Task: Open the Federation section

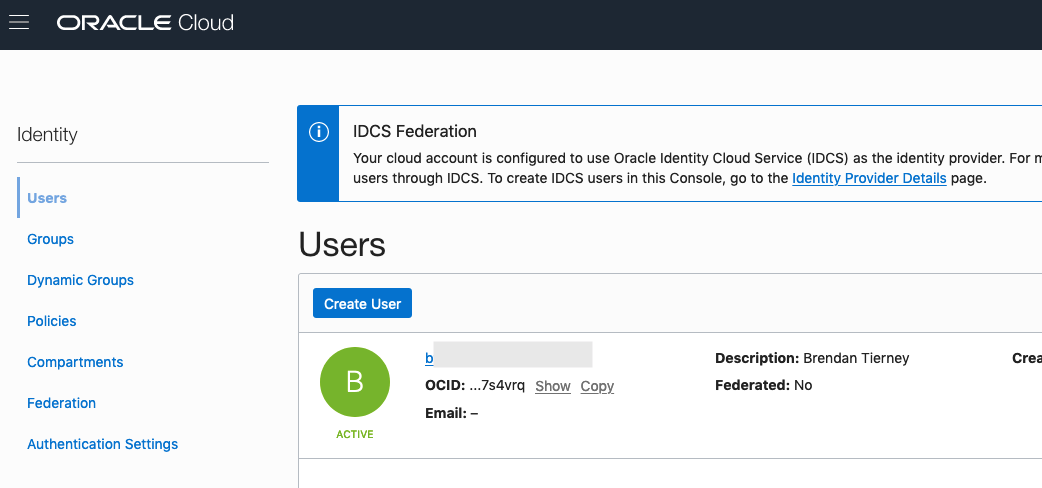Action: point(61,403)
